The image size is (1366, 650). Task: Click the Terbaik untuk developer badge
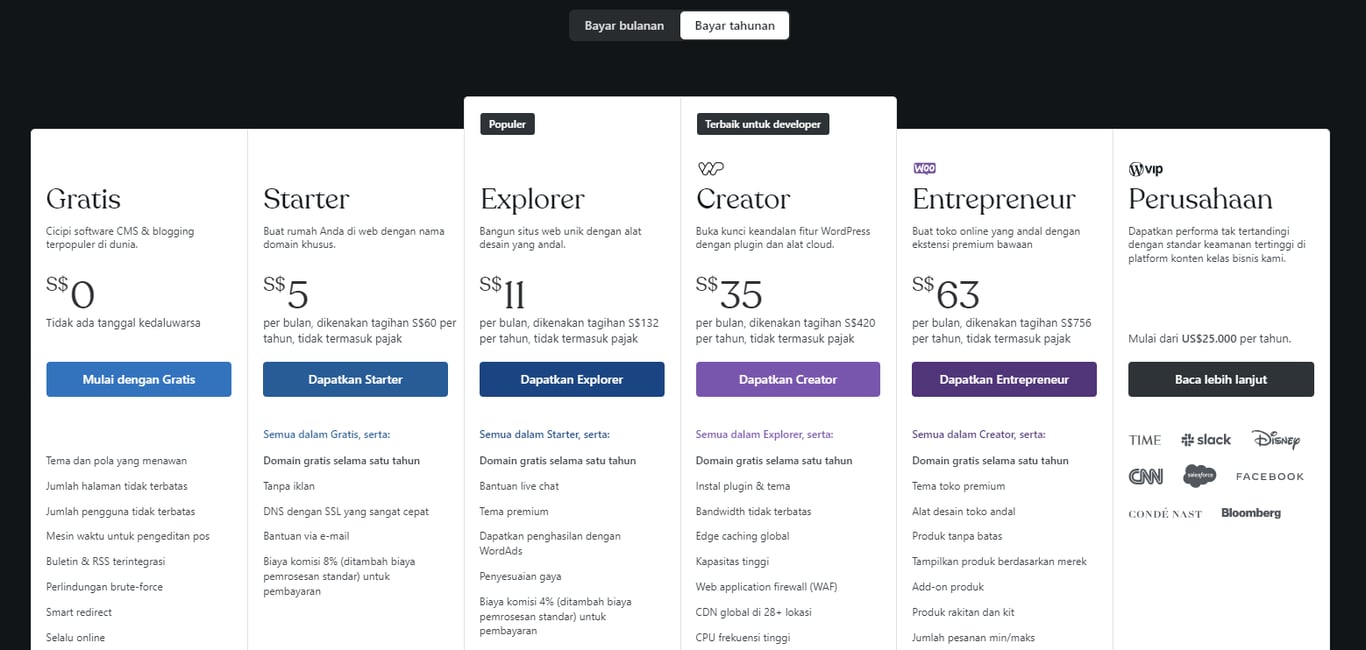click(x=764, y=123)
